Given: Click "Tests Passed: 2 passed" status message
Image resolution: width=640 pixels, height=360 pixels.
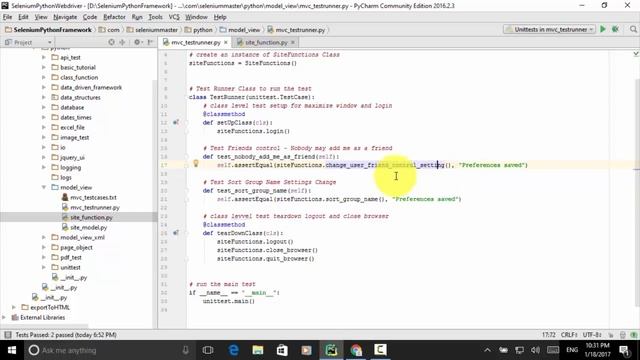Looking at the screenshot, I should pos(66,335).
